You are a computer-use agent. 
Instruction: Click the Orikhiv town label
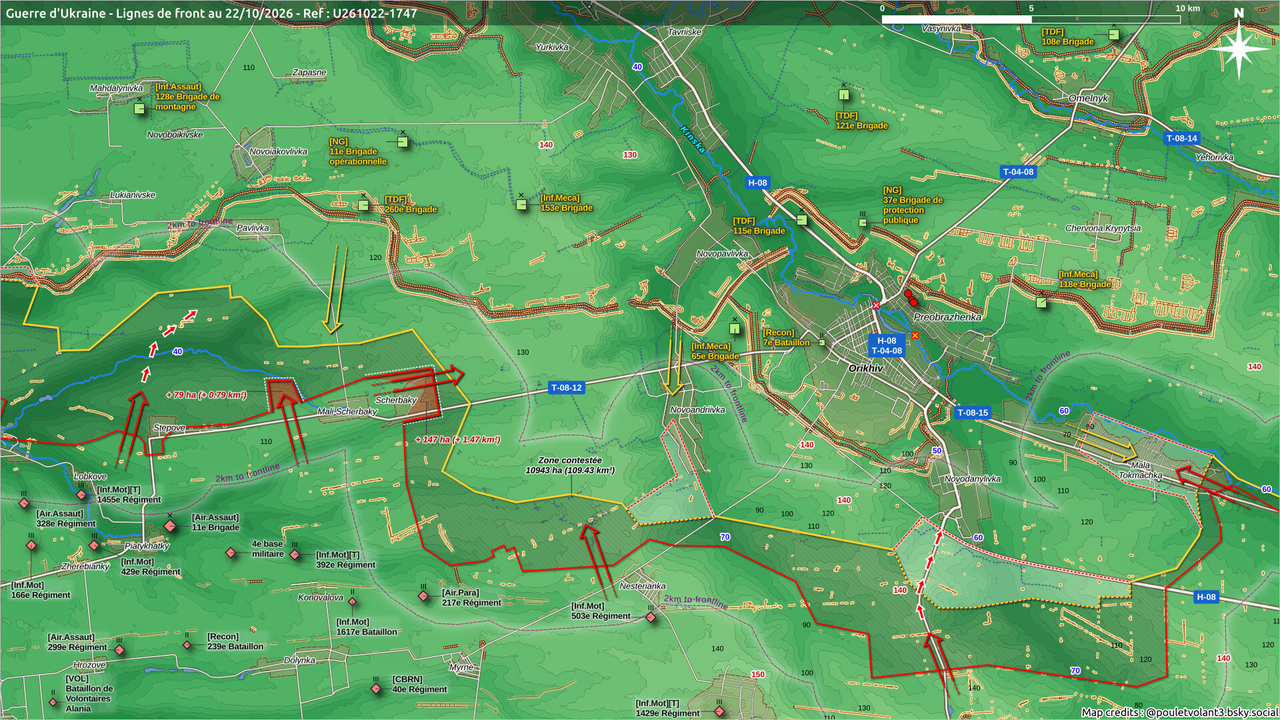[866, 369]
